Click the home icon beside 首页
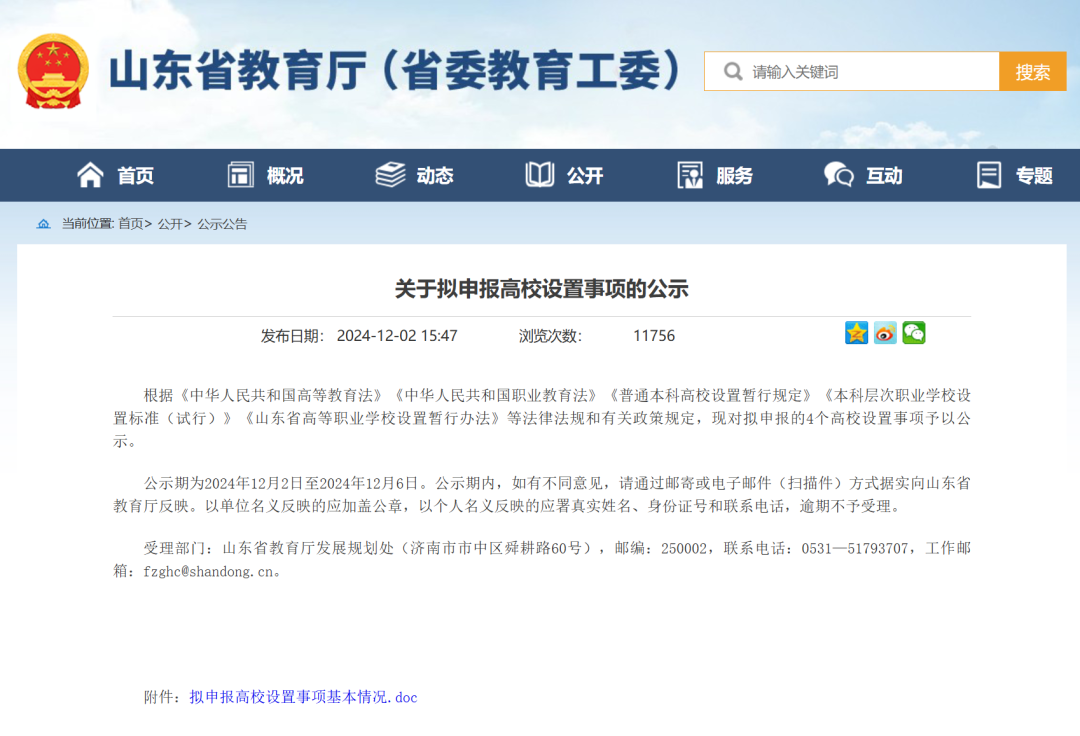 coord(90,175)
